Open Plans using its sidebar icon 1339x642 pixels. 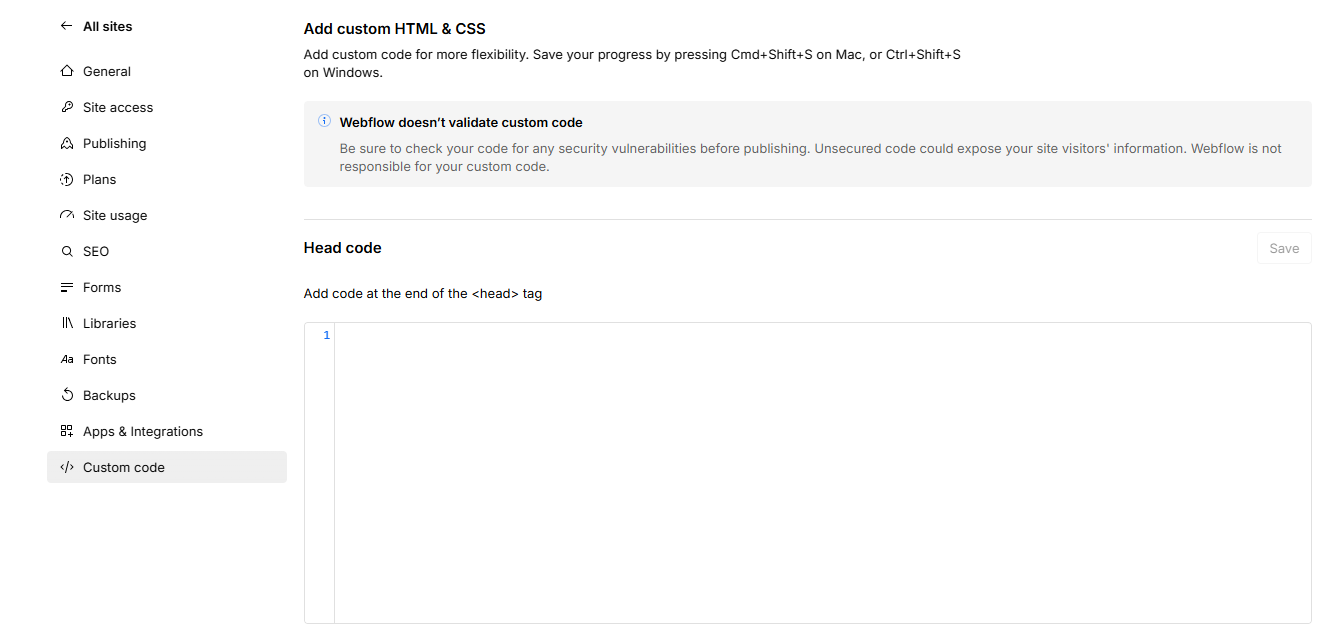point(67,179)
